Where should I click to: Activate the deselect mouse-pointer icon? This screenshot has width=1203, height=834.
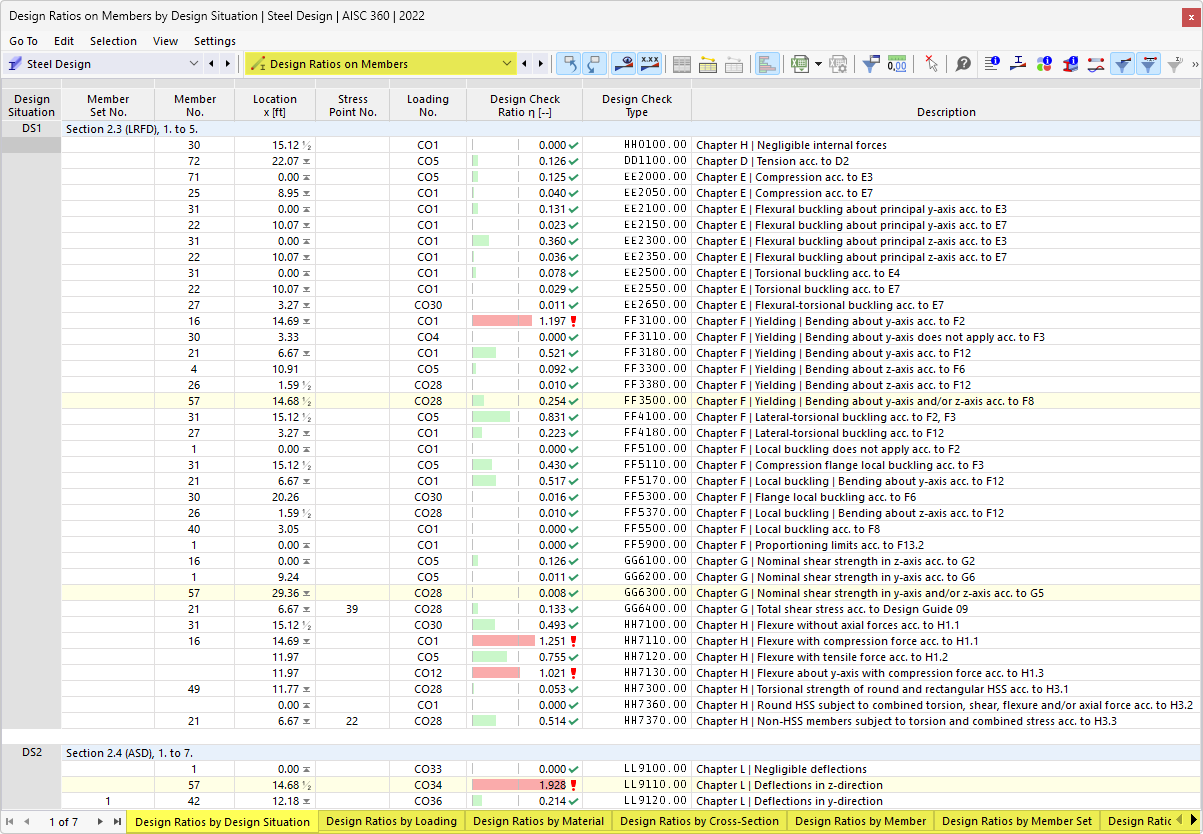932,63
